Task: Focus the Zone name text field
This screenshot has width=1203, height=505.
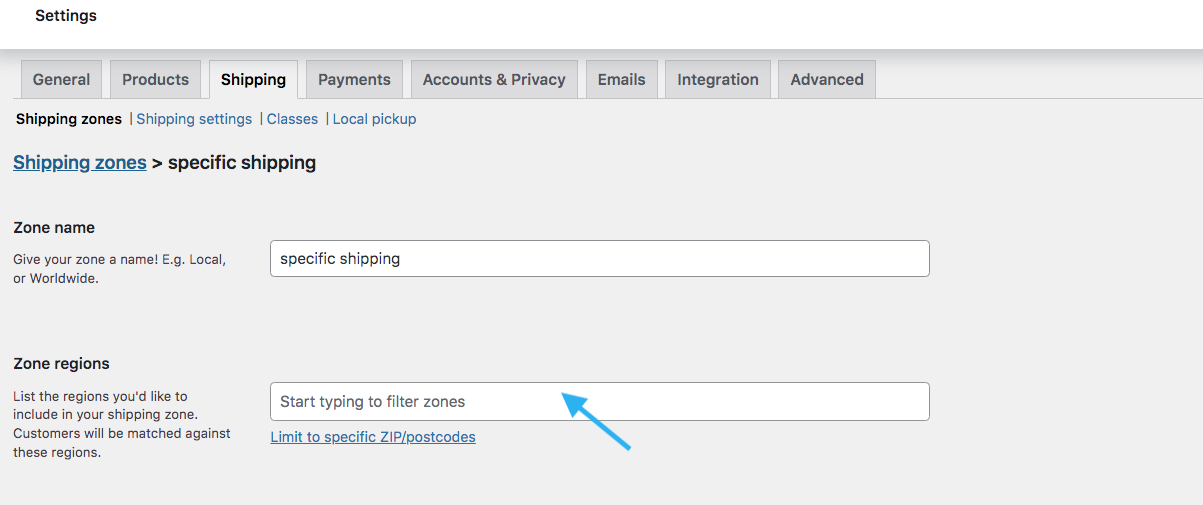Action: 600,258
